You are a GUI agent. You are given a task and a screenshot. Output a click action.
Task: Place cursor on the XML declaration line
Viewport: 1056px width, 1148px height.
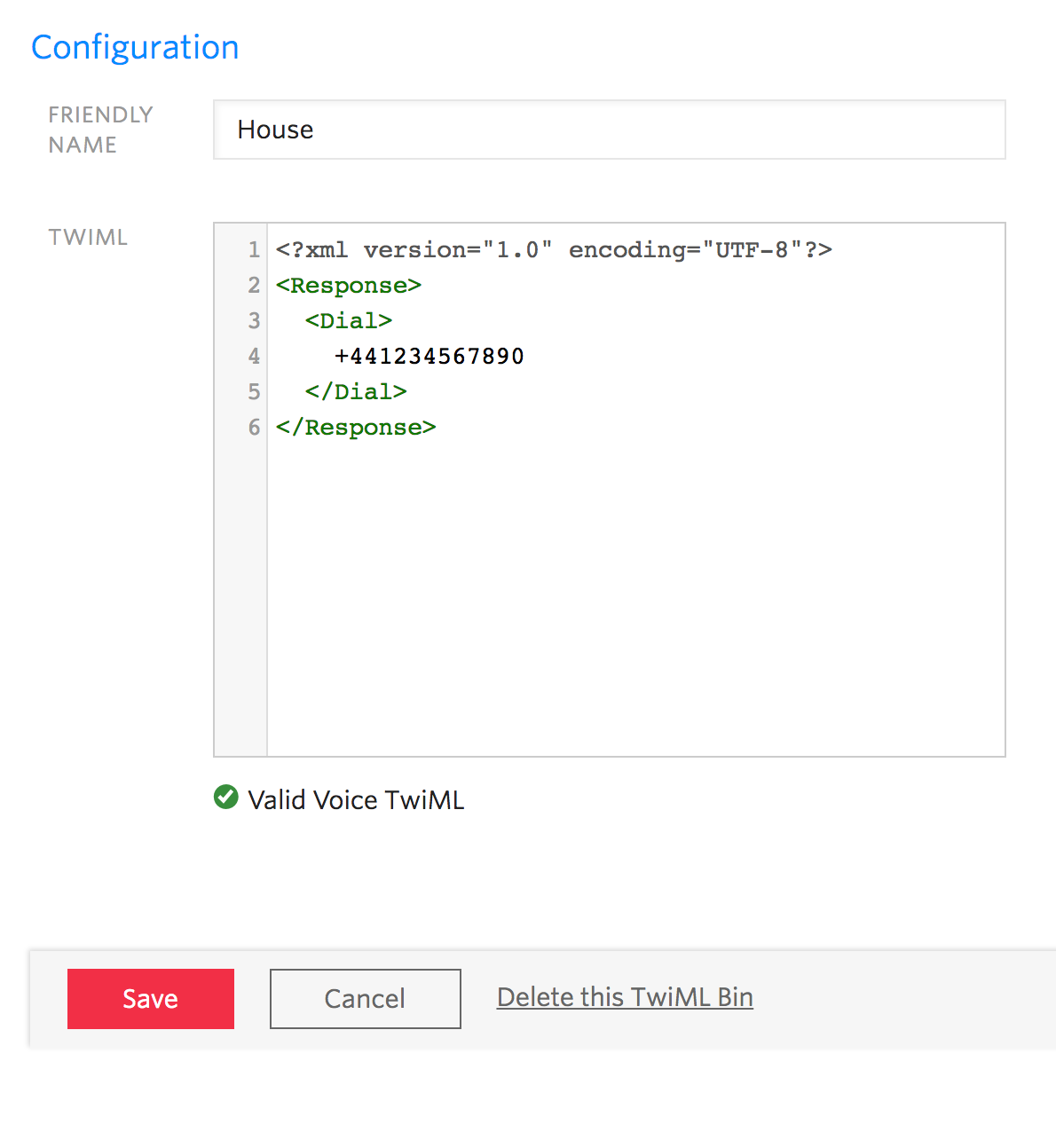554,250
